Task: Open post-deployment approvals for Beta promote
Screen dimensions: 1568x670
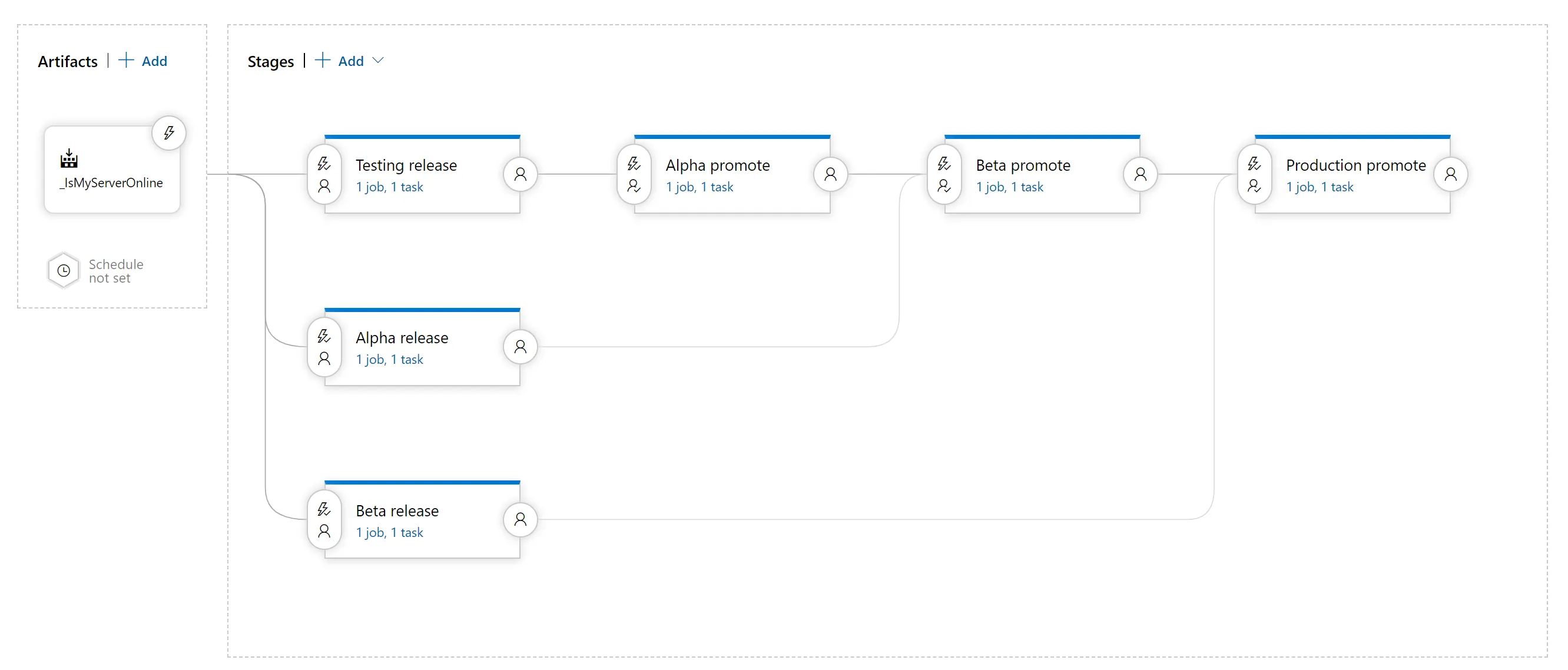Action: 1140,175
